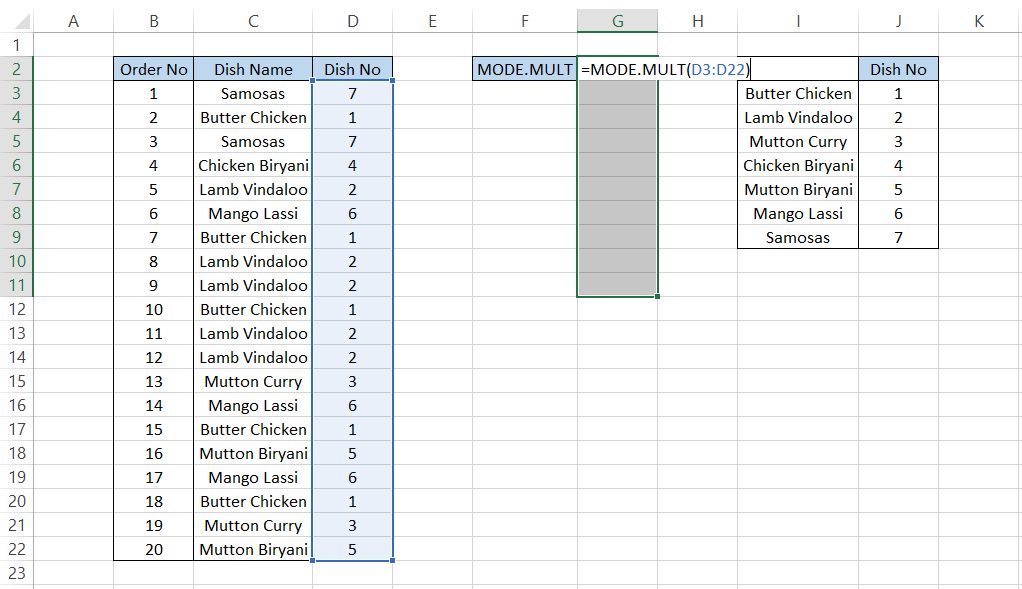Screen dimensions: 1022x589
Task: Click the Order No header cell
Action: point(153,69)
